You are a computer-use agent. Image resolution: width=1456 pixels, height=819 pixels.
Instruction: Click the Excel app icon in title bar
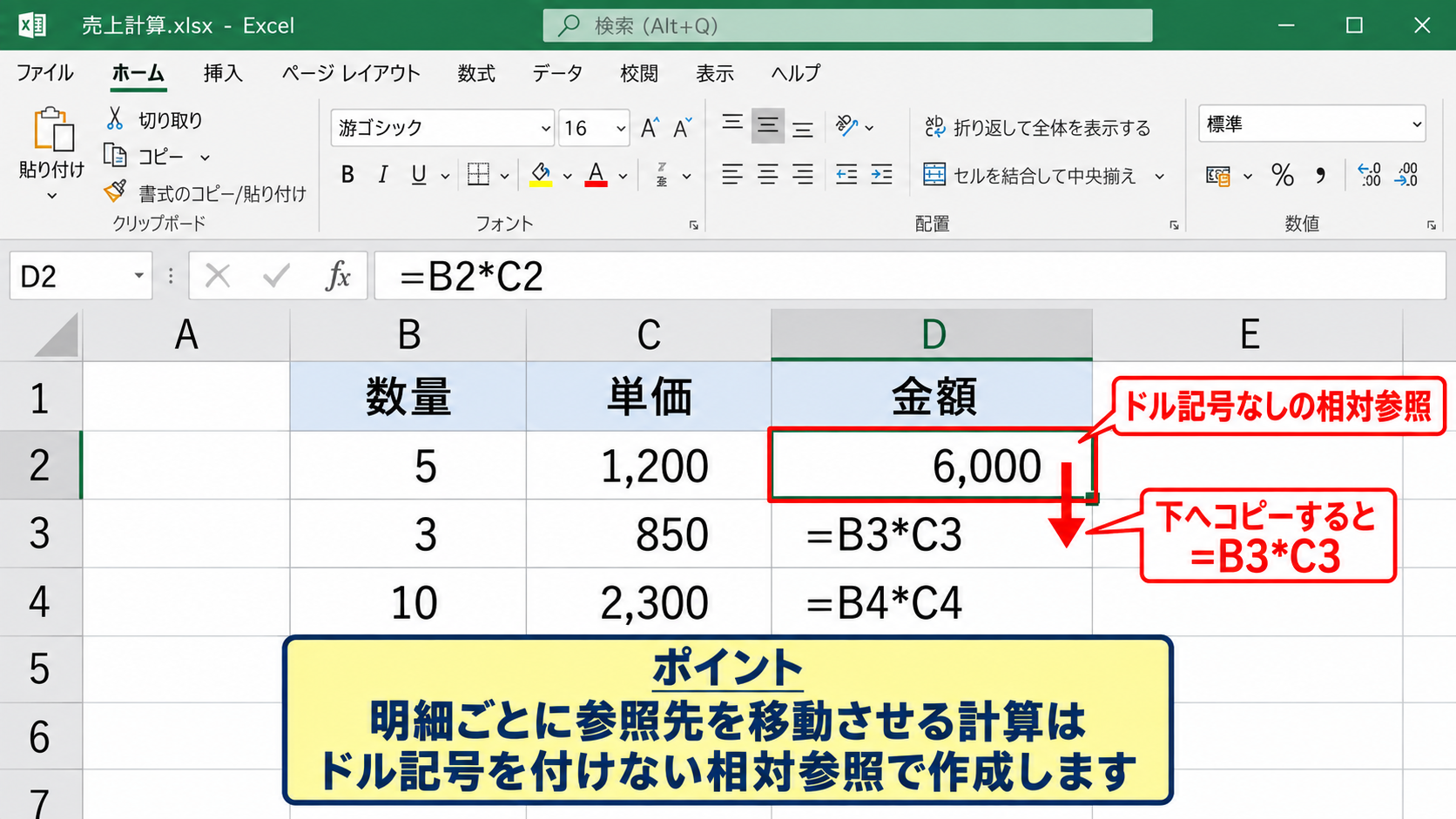pos(32,25)
